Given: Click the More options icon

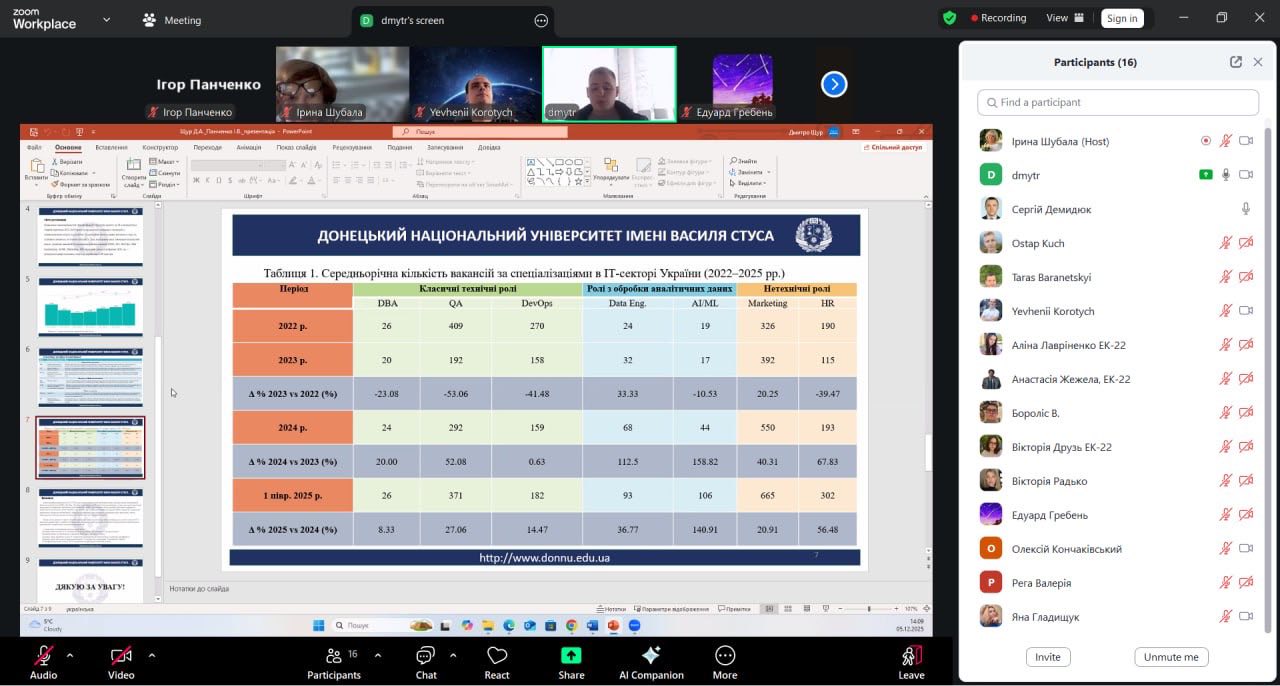Looking at the screenshot, I should click(725, 656).
